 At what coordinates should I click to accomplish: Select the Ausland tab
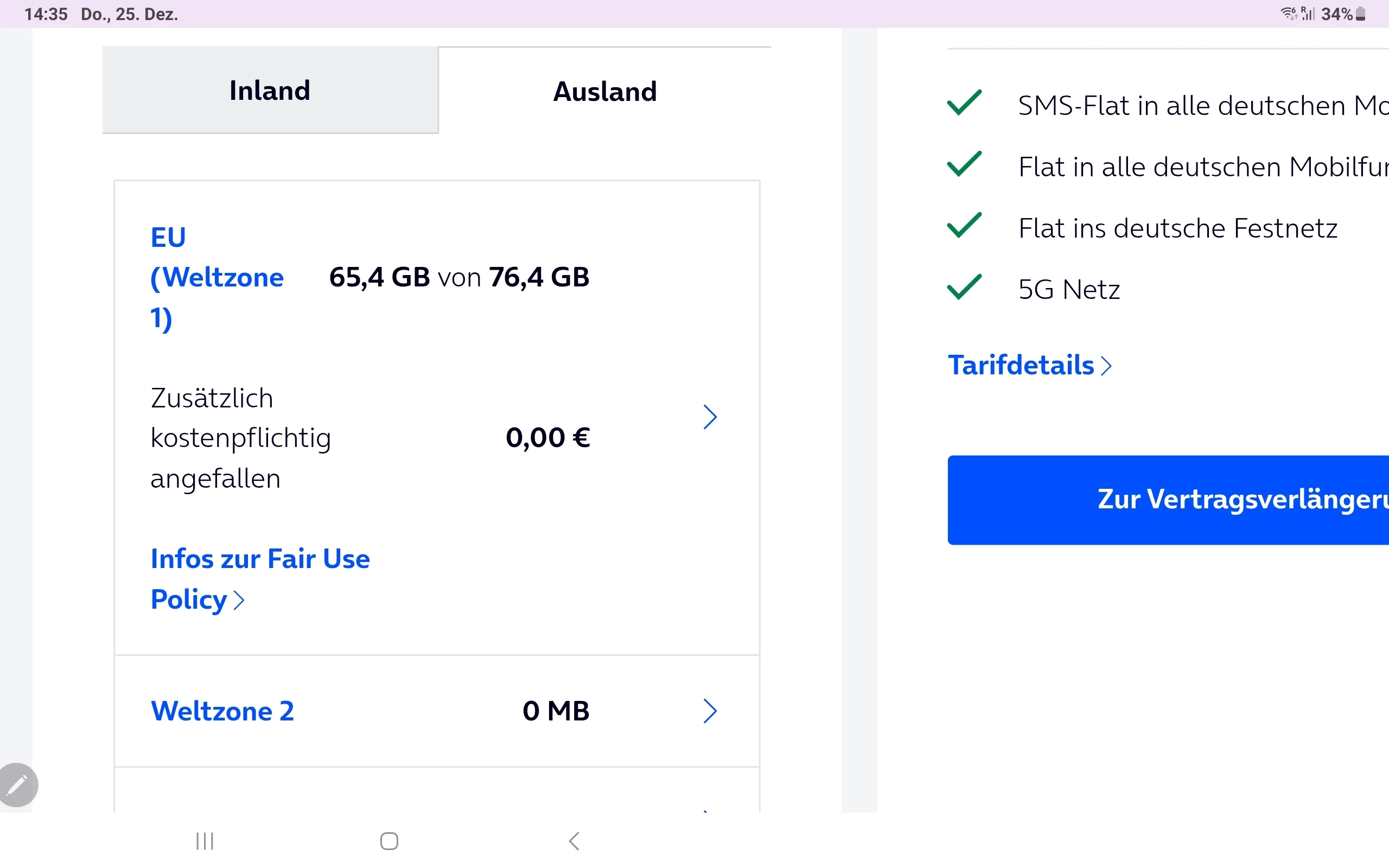[604, 91]
